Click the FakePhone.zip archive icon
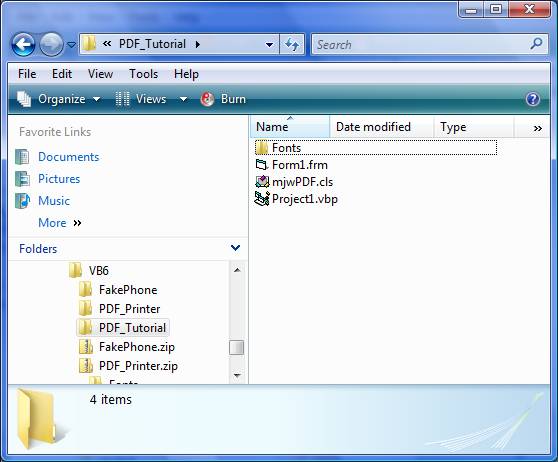The image size is (558, 462). click(x=86, y=346)
